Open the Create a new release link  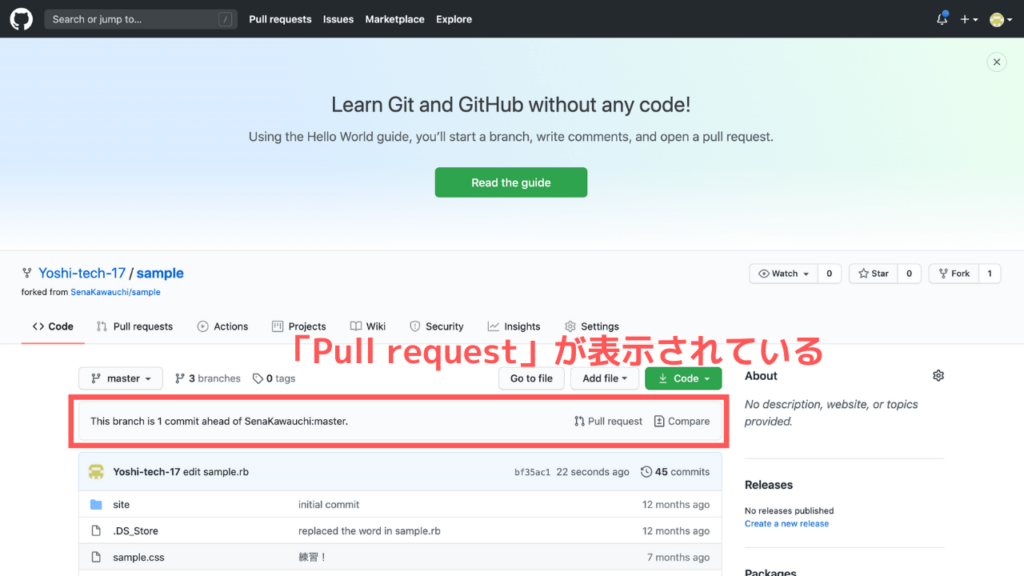pos(786,523)
